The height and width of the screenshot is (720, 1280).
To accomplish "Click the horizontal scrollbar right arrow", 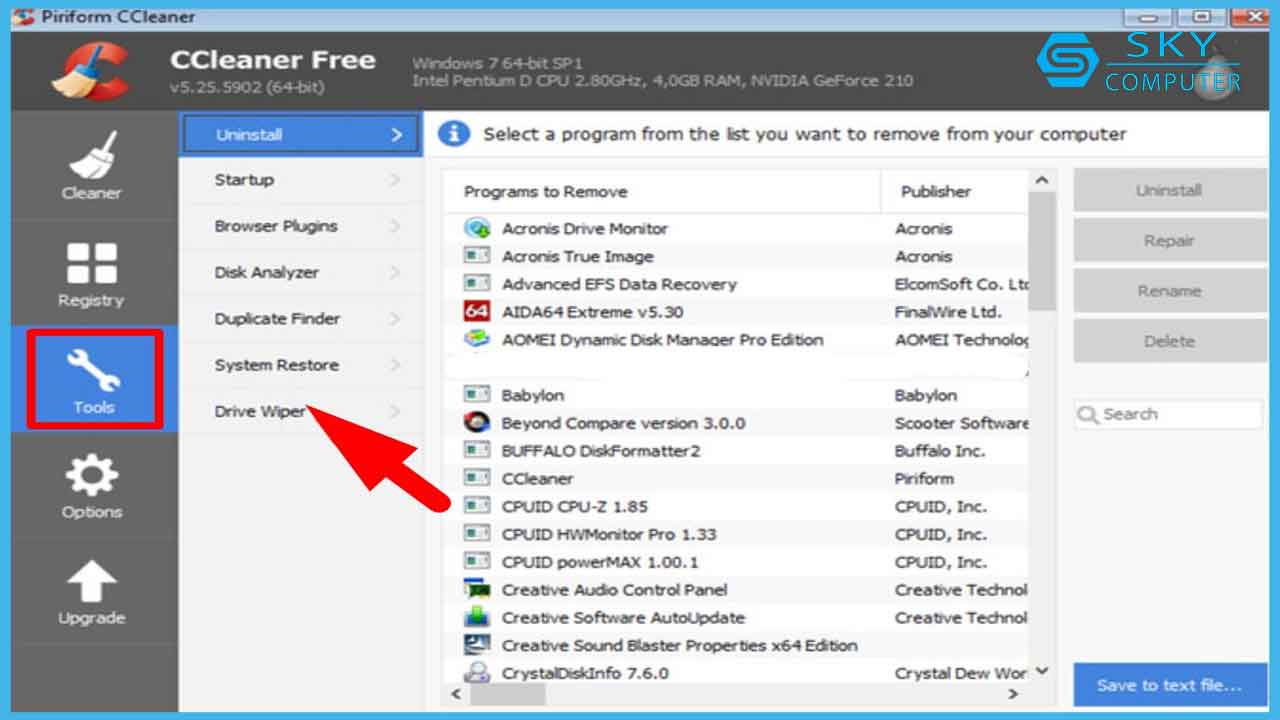I will tap(1013, 693).
